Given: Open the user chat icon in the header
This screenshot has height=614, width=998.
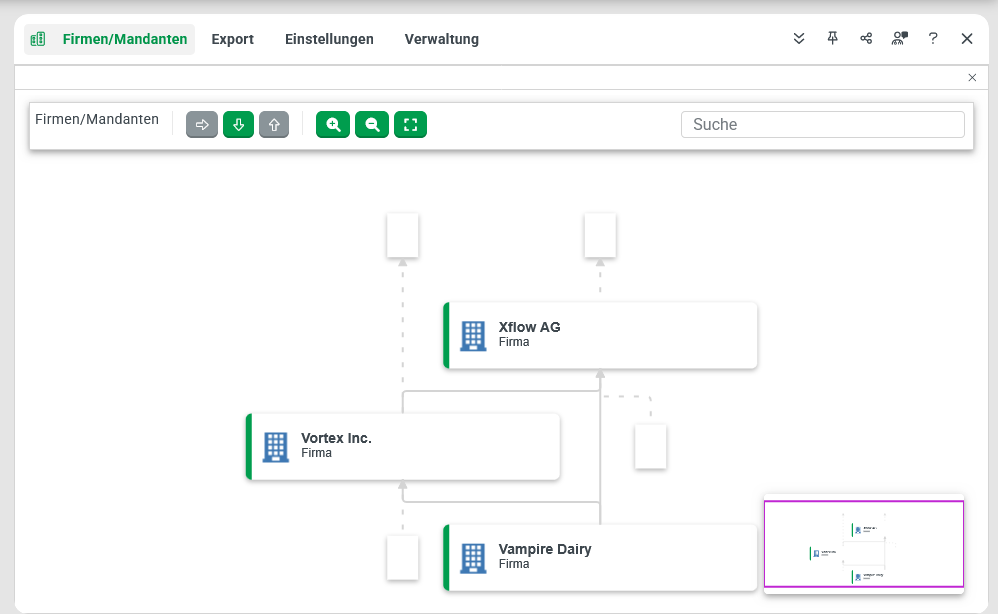Looking at the screenshot, I should click(x=899, y=39).
